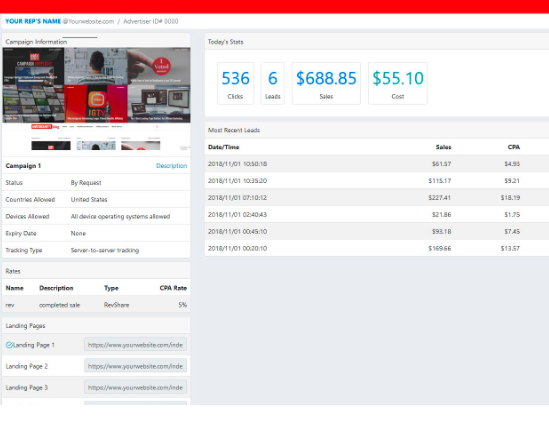Screen dimensions: 549x421
Task: Click the Landing Page 2 URL field
Action: click(135, 366)
